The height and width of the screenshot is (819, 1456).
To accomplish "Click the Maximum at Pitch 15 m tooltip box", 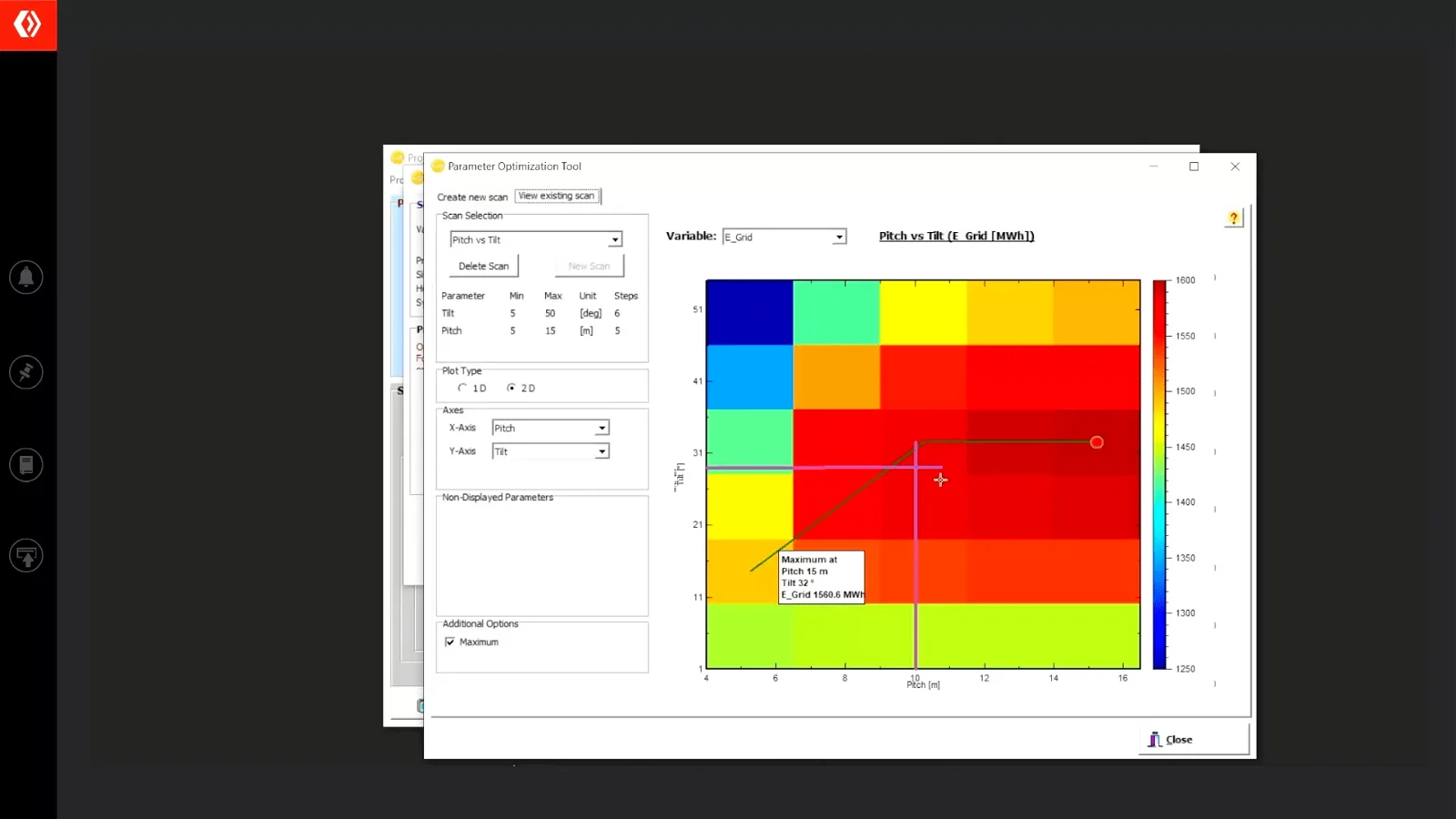I will click(822, 577).
